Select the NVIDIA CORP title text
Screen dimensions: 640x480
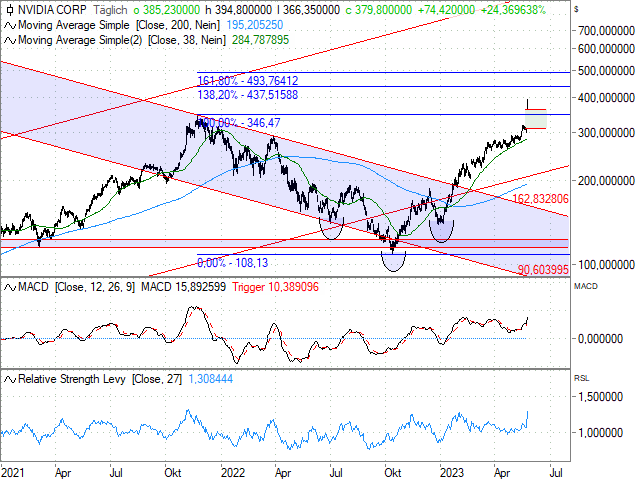52,10
